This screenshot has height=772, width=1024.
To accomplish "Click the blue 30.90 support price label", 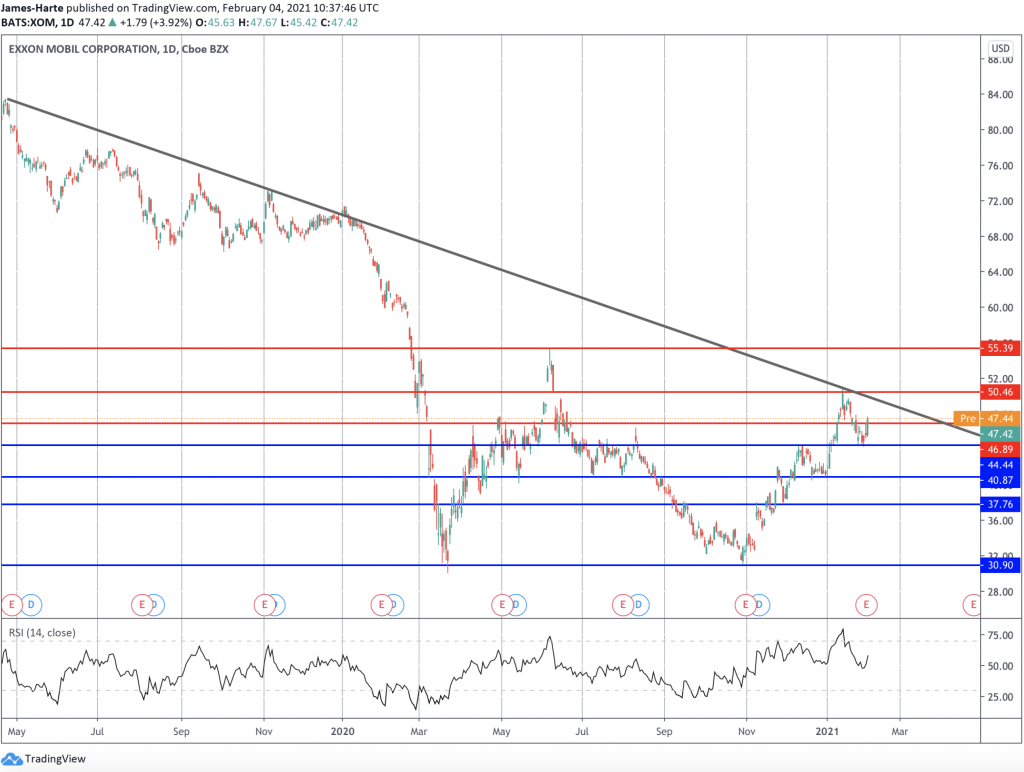I will click(x=998, y=565).
